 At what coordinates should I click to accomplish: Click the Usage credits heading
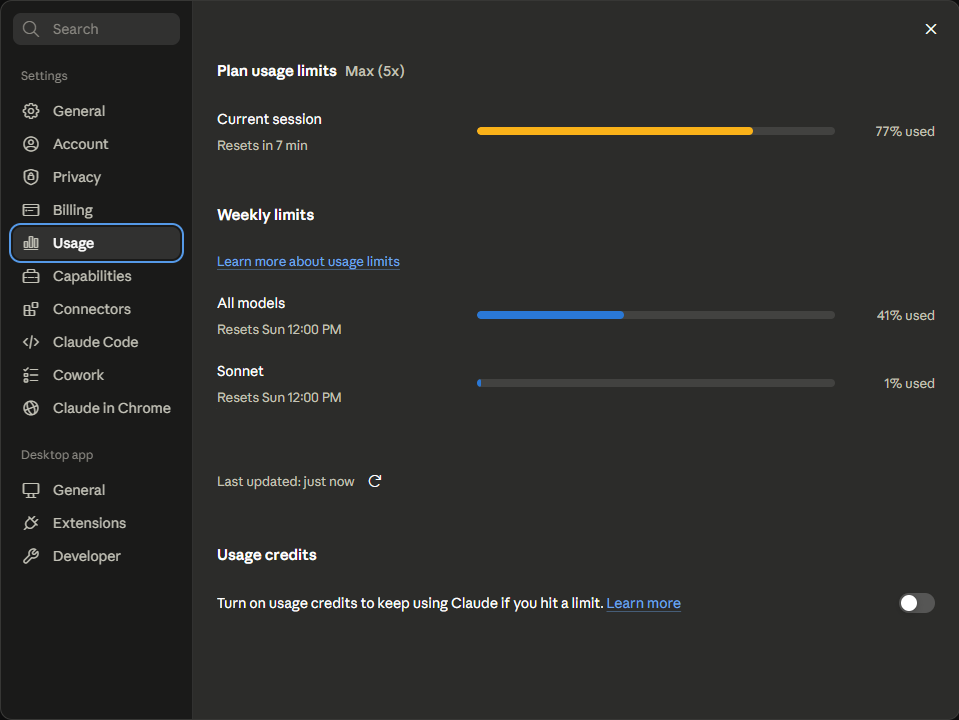[267, 555]
